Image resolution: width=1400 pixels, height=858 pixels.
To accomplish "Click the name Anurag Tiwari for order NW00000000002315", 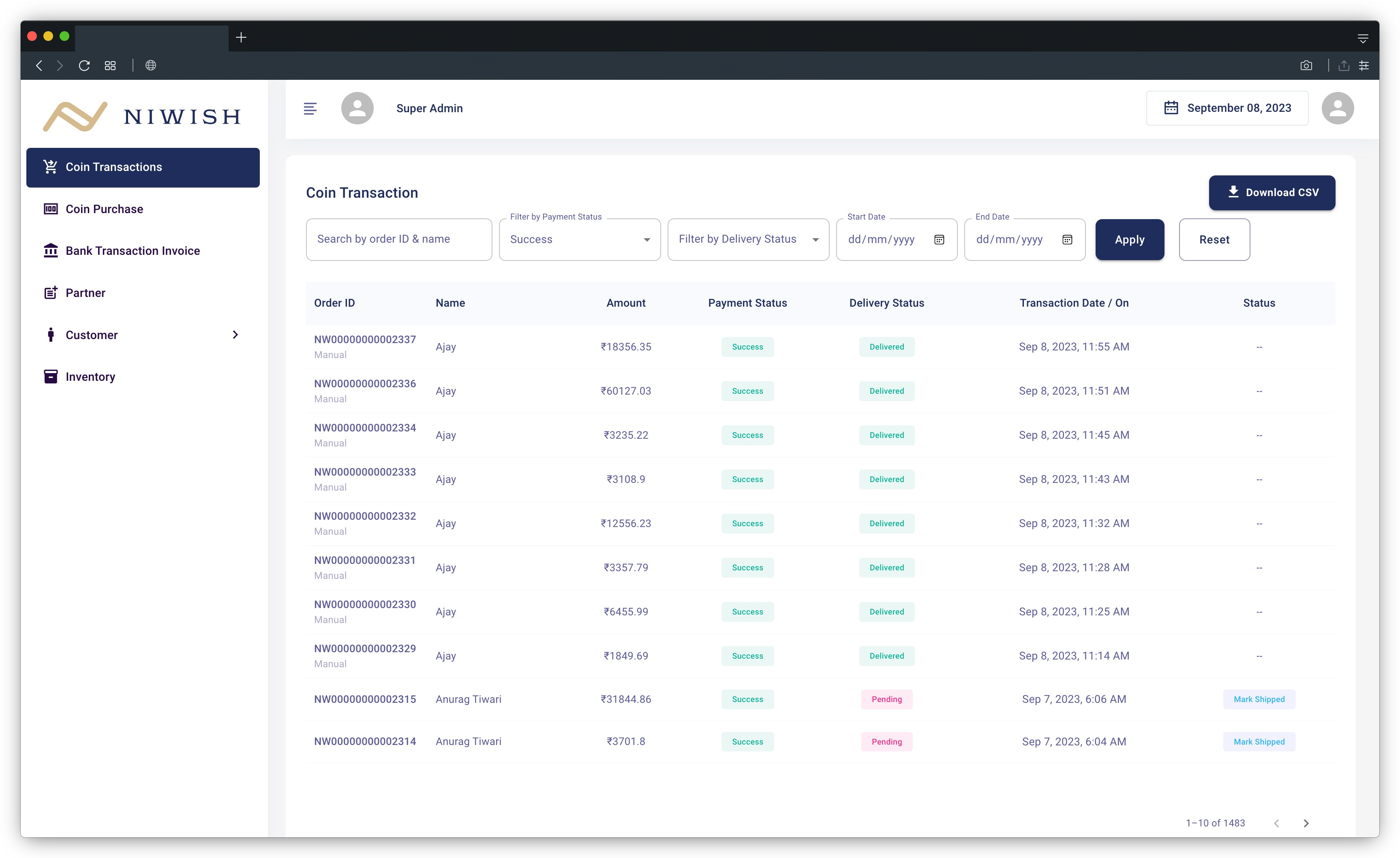I will pyautogui.click(x=468, y=699).
